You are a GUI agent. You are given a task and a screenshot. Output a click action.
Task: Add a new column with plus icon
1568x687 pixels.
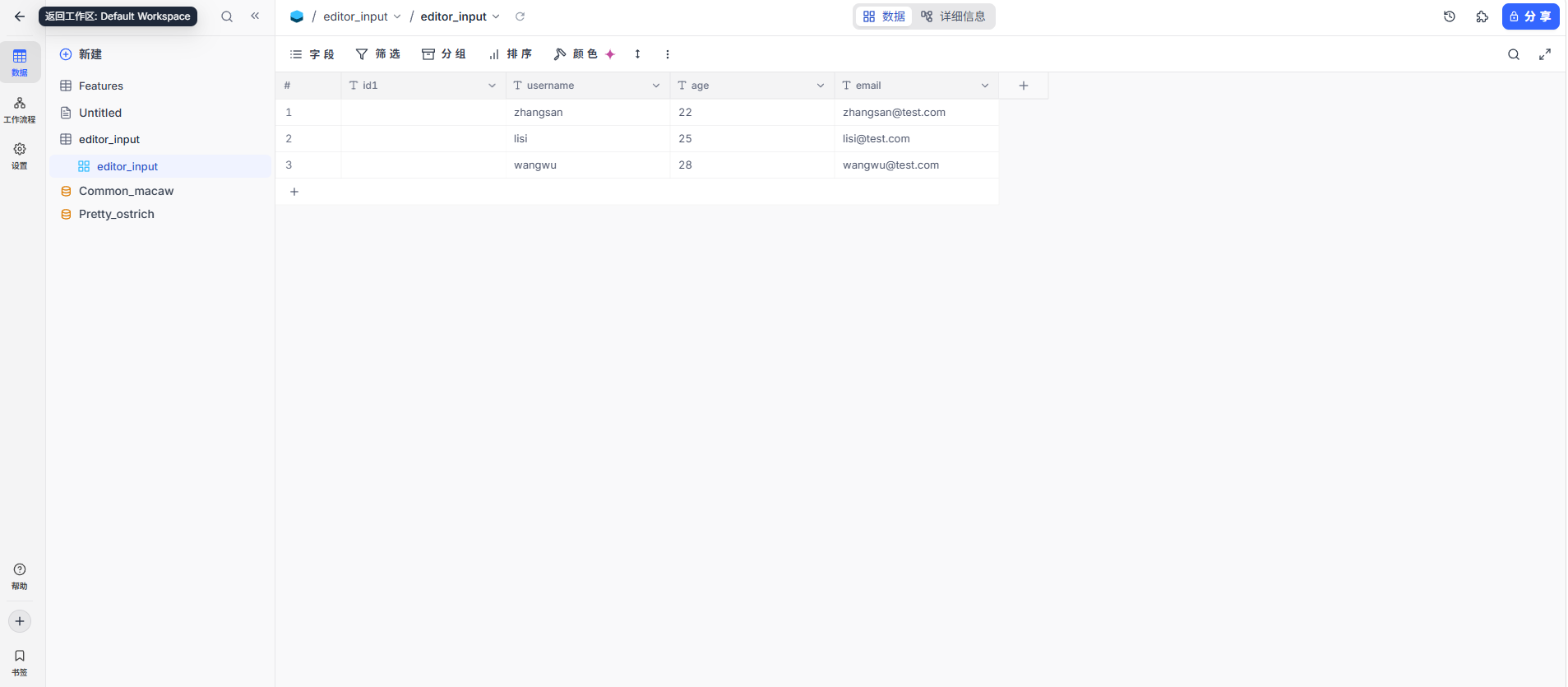pyautogui.click(x=1024, y=86)
